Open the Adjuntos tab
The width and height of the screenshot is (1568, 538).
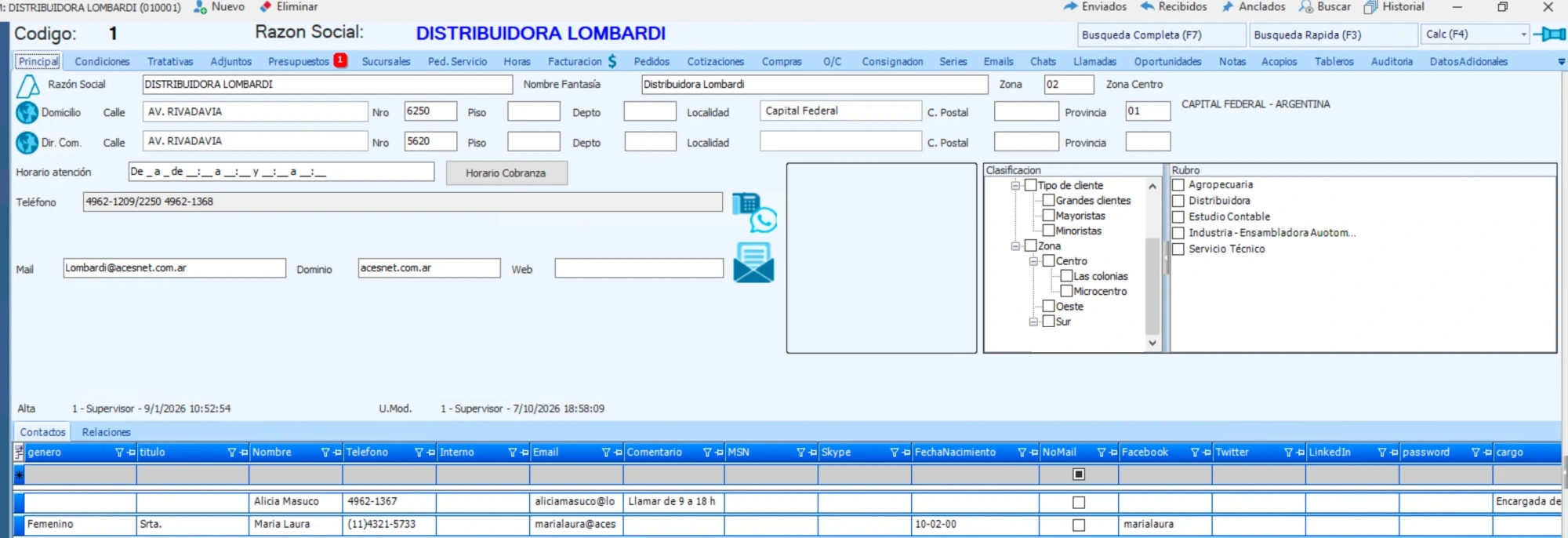pyautogui.click(x=231, y=61)
